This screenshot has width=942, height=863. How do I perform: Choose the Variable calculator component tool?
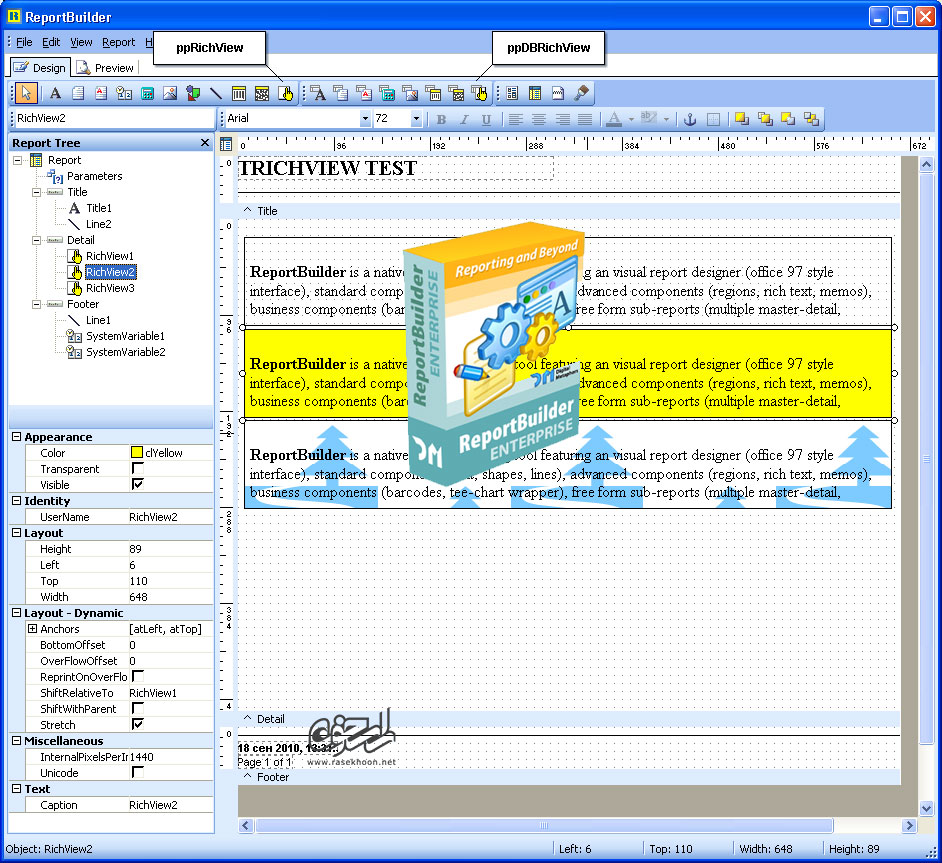[x=147, y=93]
